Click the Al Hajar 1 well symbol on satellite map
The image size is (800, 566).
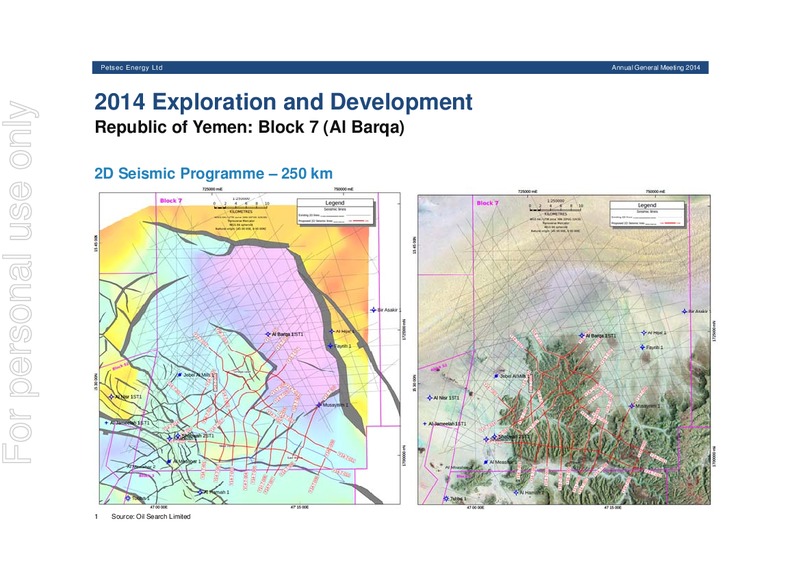tap(644, 333)
